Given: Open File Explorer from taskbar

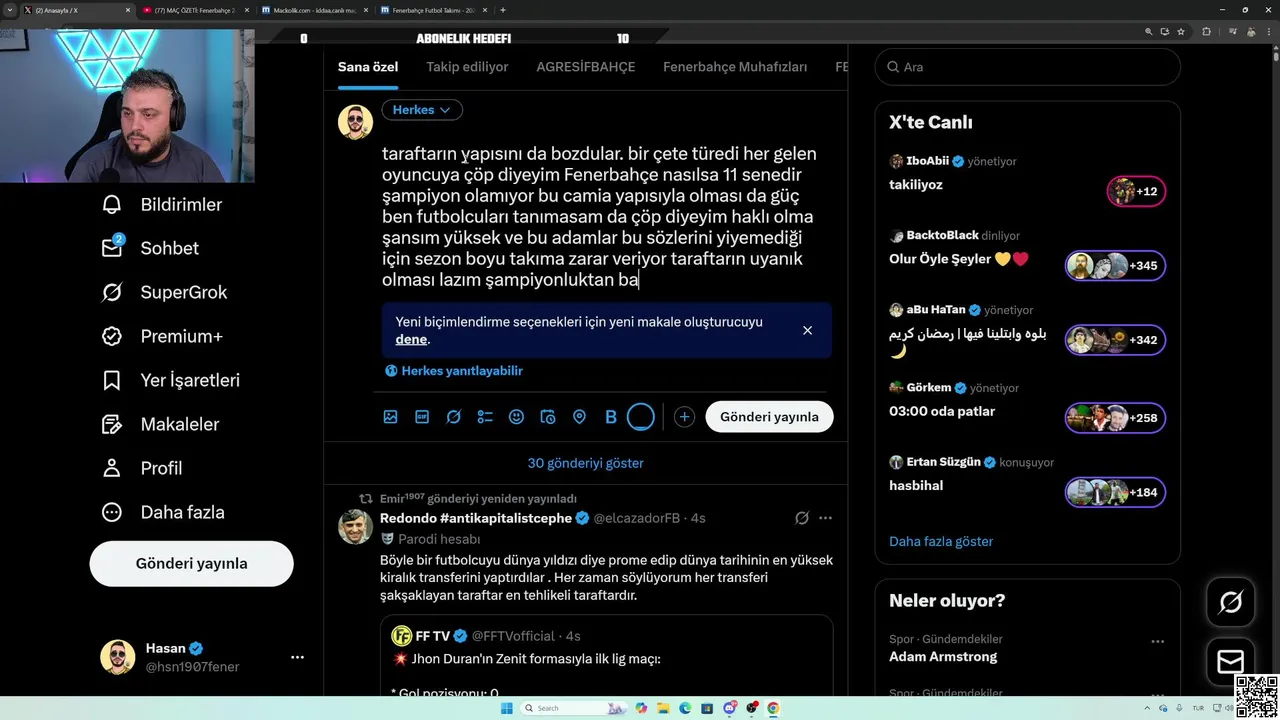Looking at the screenshot, I should (663, 708).
